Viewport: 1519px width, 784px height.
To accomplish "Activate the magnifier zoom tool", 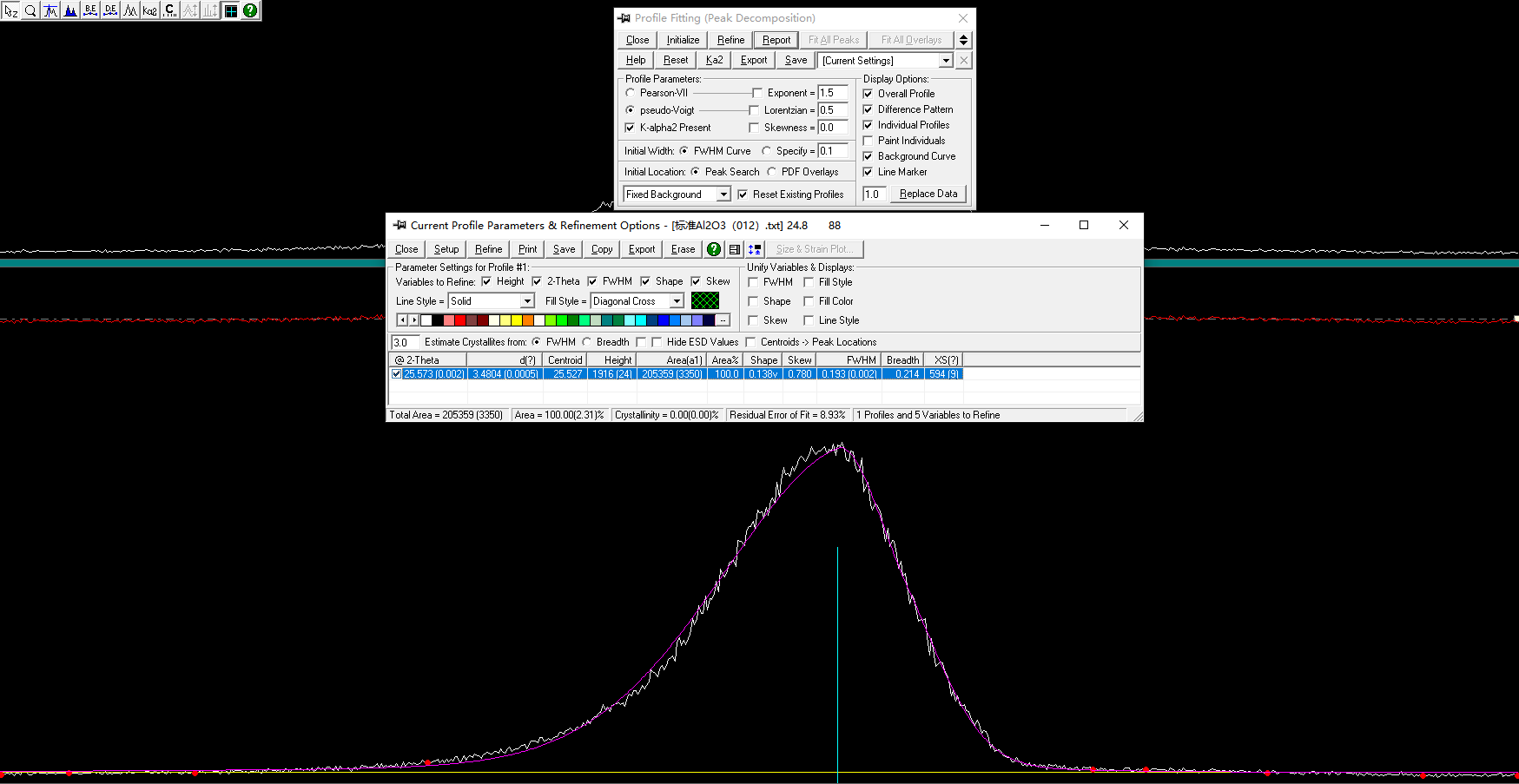I will click(30, 10).
